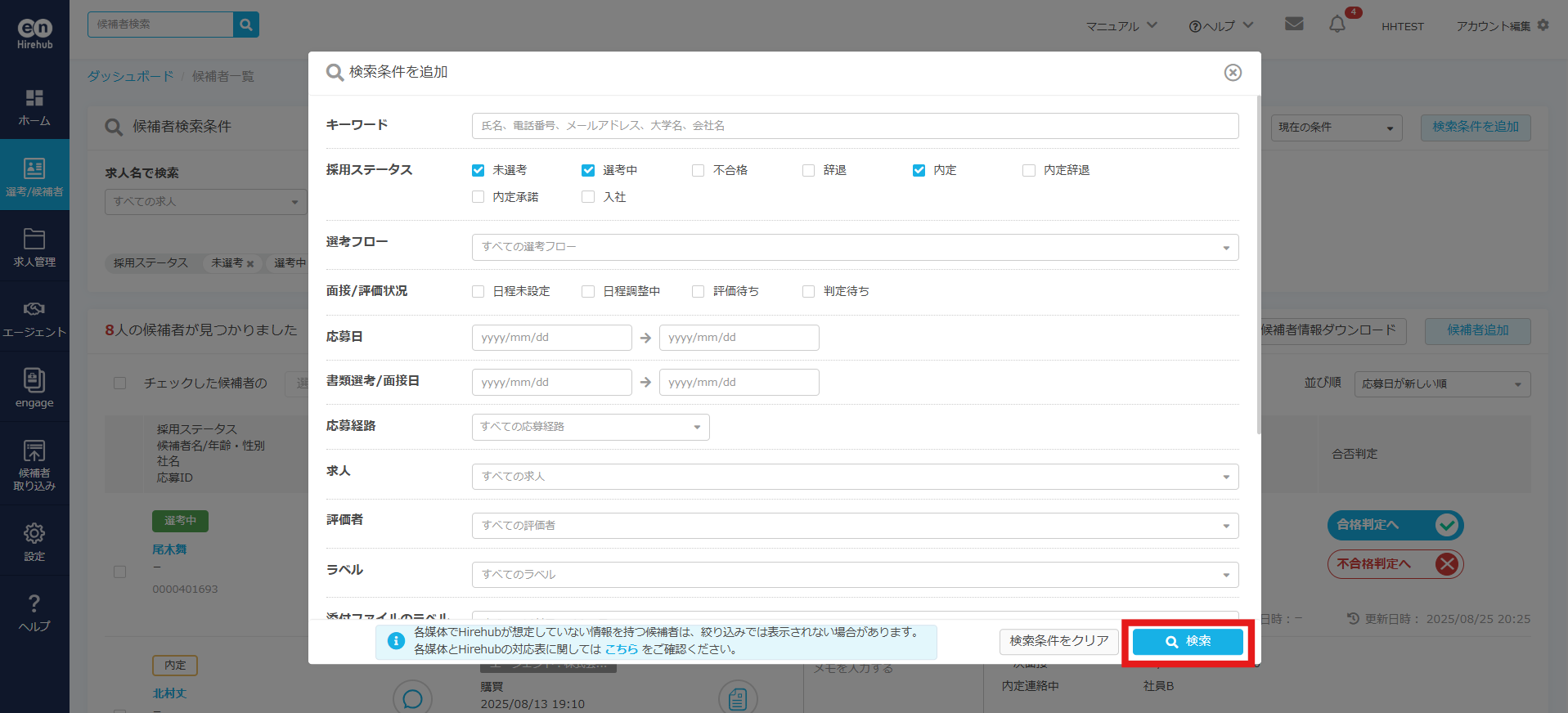Image resolution: width=1568 pixels, height=713 pixels.
Task: Uncheck the 未選考 status checkbox
Action: coord(478,170)
